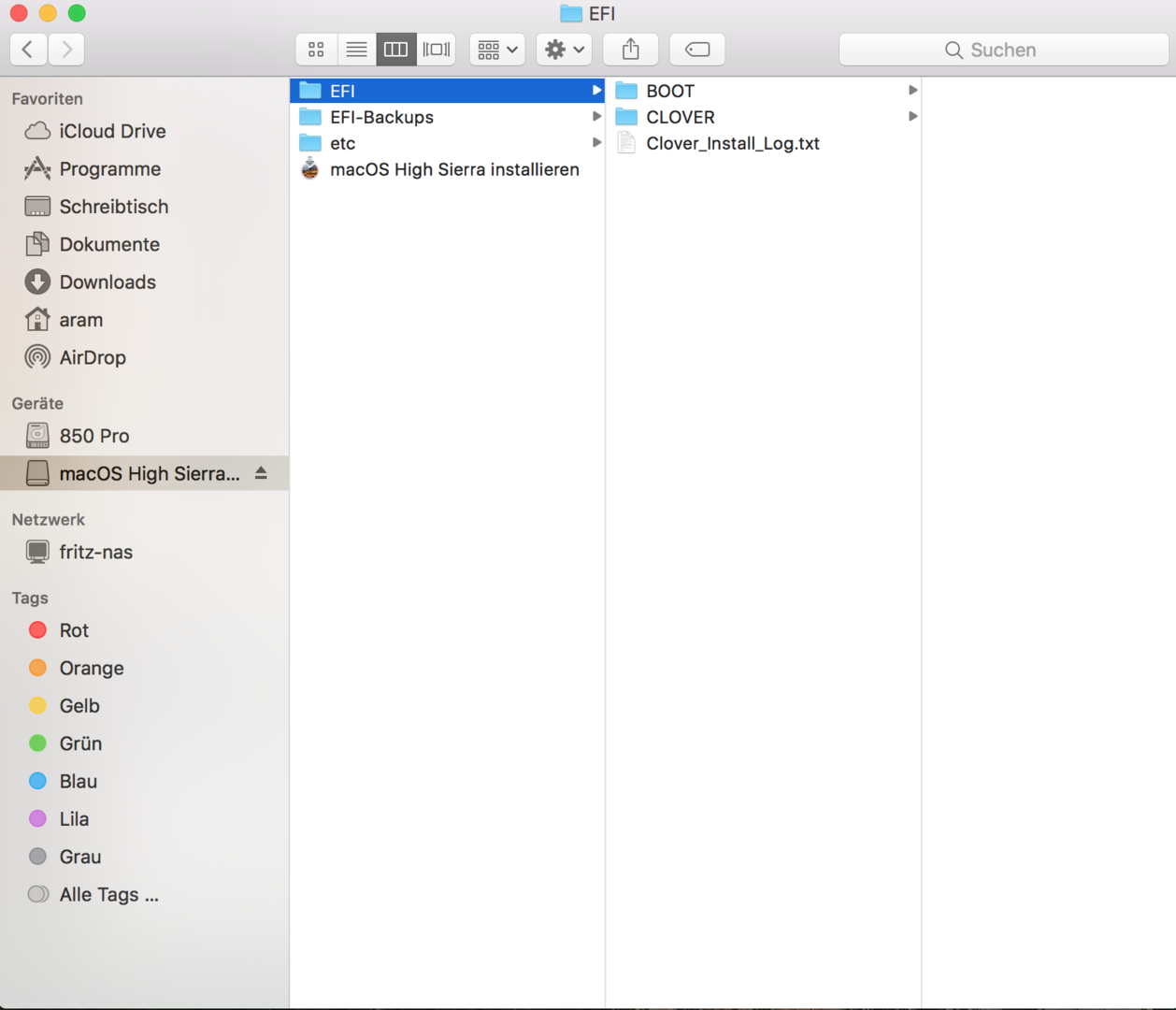Filter by the Grün tag
The height and width of the screenshot is (1010, 1176).
click(x=144, y=743)
